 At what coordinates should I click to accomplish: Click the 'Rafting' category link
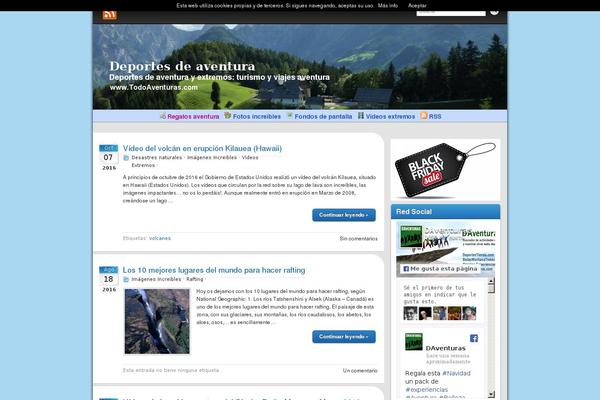coord(195,279)
